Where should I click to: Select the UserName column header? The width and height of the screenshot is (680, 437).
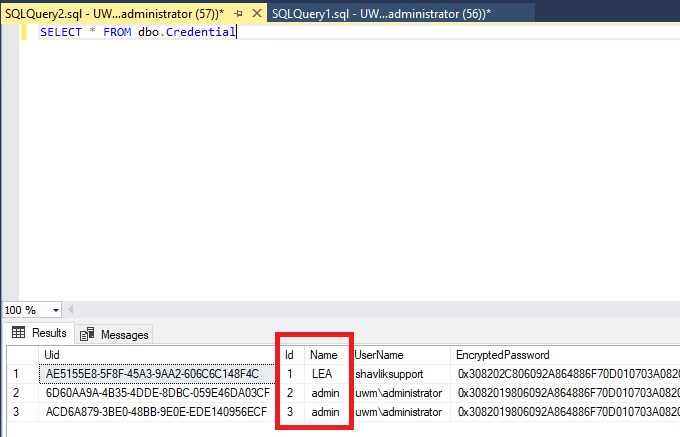401,355
